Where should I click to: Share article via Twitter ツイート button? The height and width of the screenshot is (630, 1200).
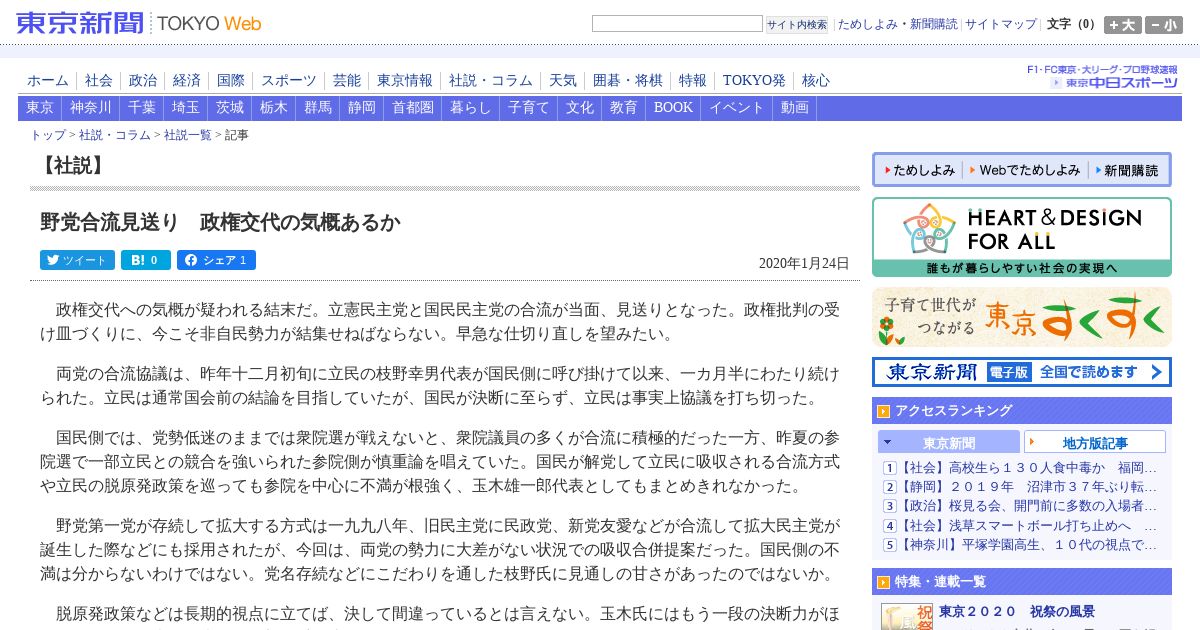pyautogui.click(x=77, y=260)
